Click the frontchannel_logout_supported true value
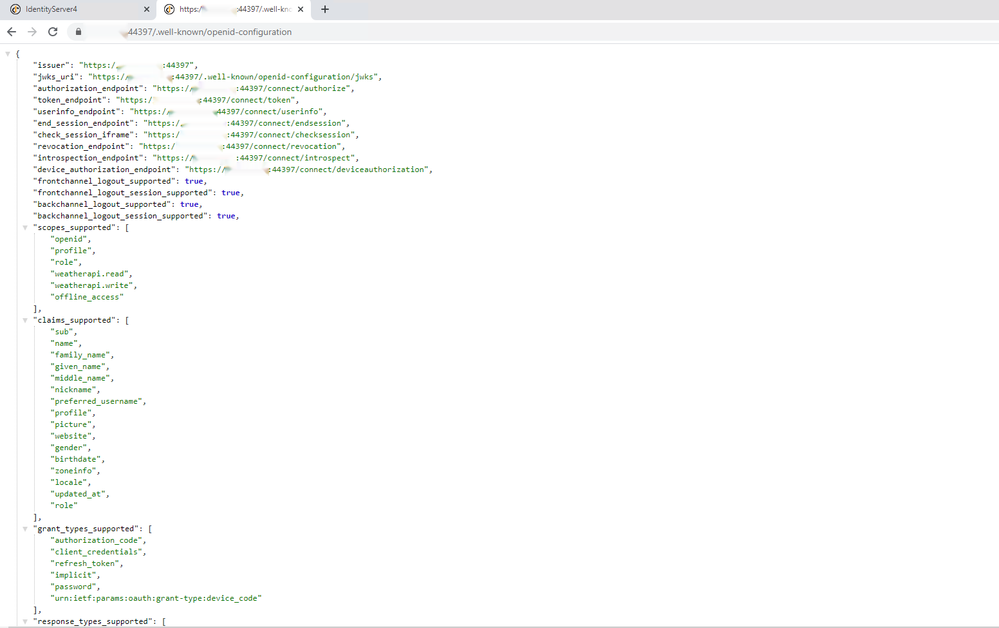999x628 pixels. [x=194, y=181]
